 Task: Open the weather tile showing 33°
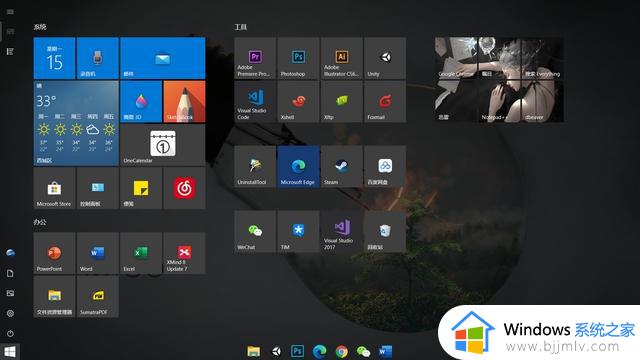point(76,123)
